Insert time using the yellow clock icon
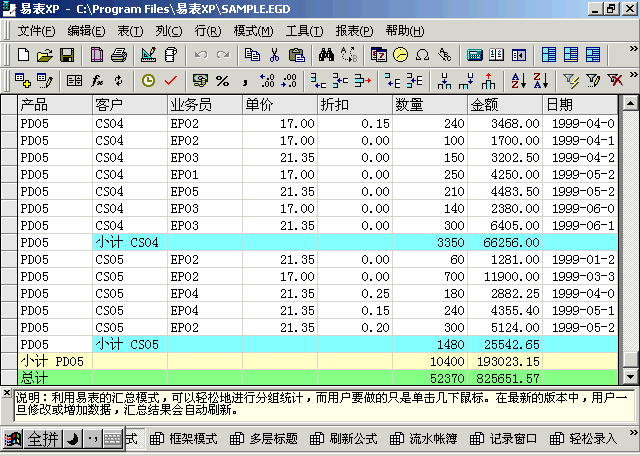The image size is (640, 456). click(x=401, y=55)
